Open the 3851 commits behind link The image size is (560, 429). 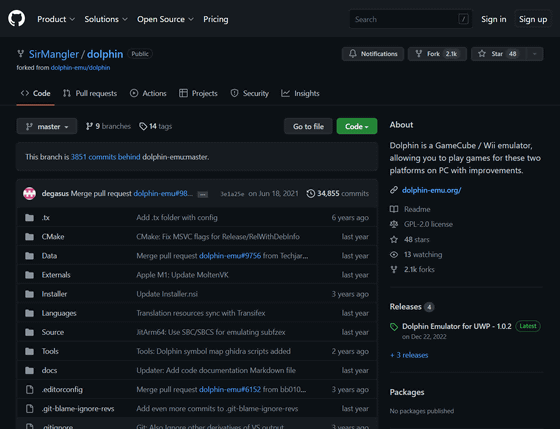(x=106, y=157)
